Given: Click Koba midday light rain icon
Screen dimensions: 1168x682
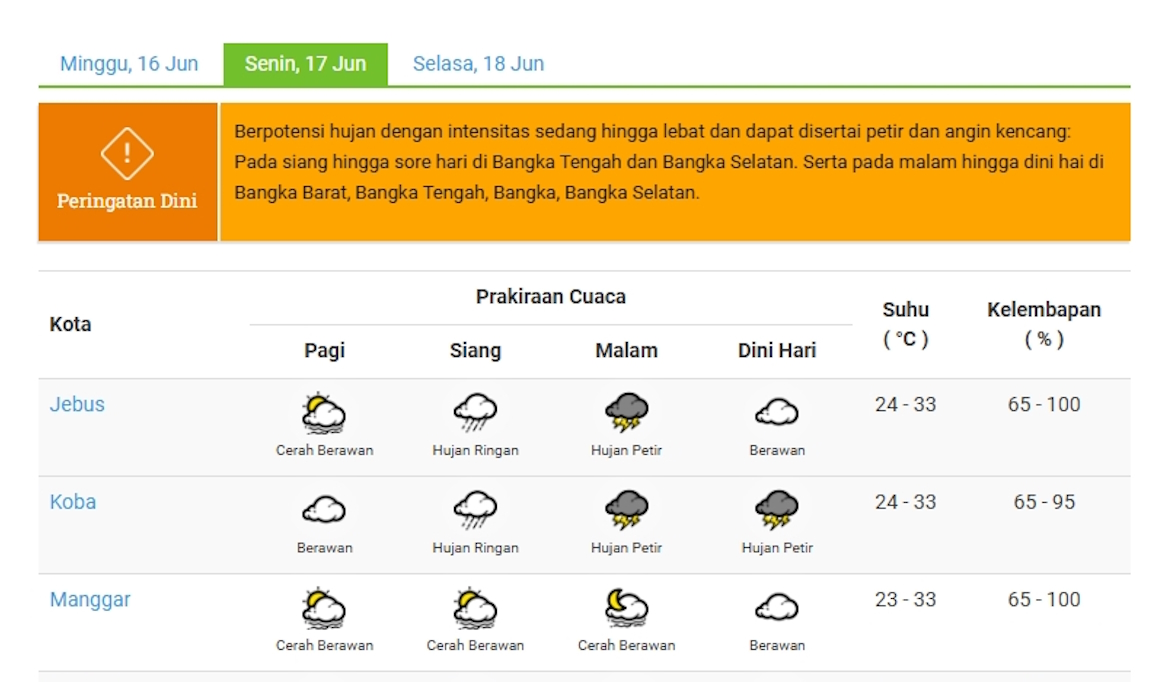Looking at the screenshot, I should point(475,510).
